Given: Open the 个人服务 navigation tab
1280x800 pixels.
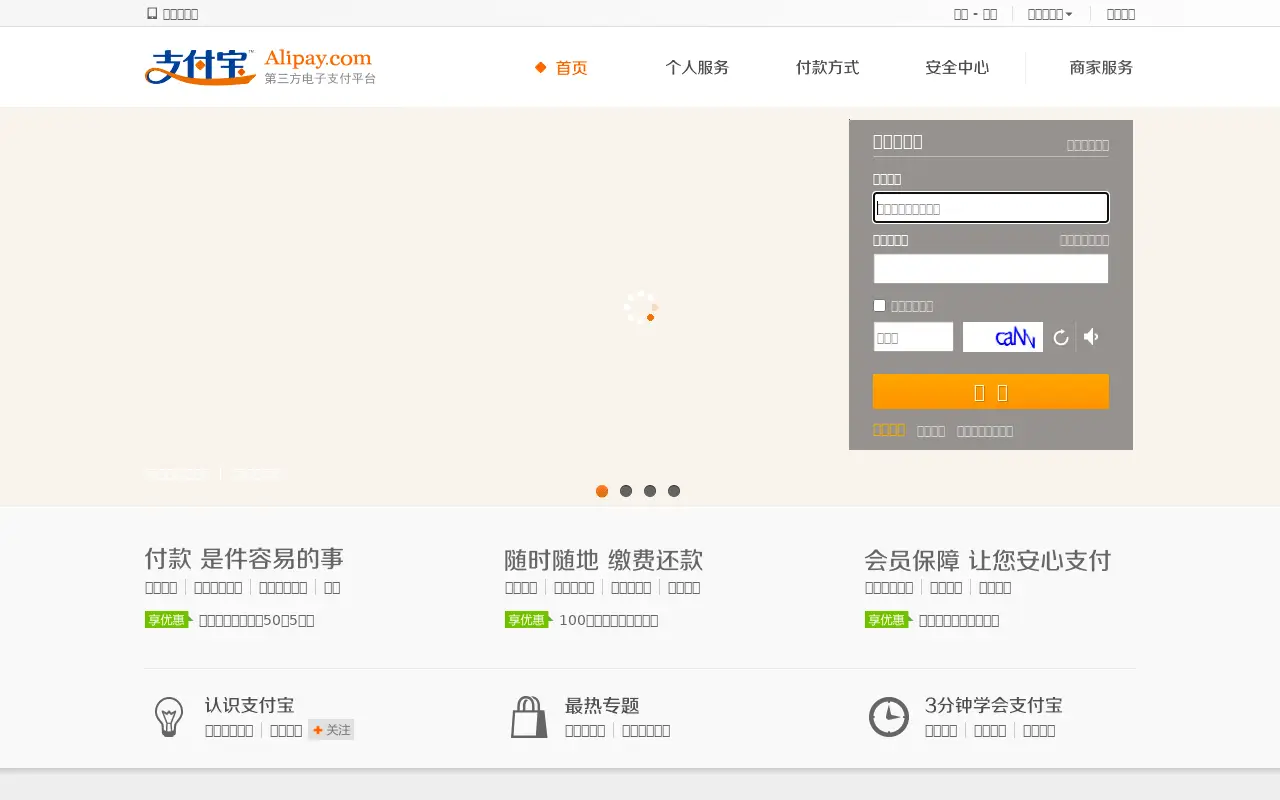Looking at the screenshot, I should pyautogui.click(x=697, y=68).
